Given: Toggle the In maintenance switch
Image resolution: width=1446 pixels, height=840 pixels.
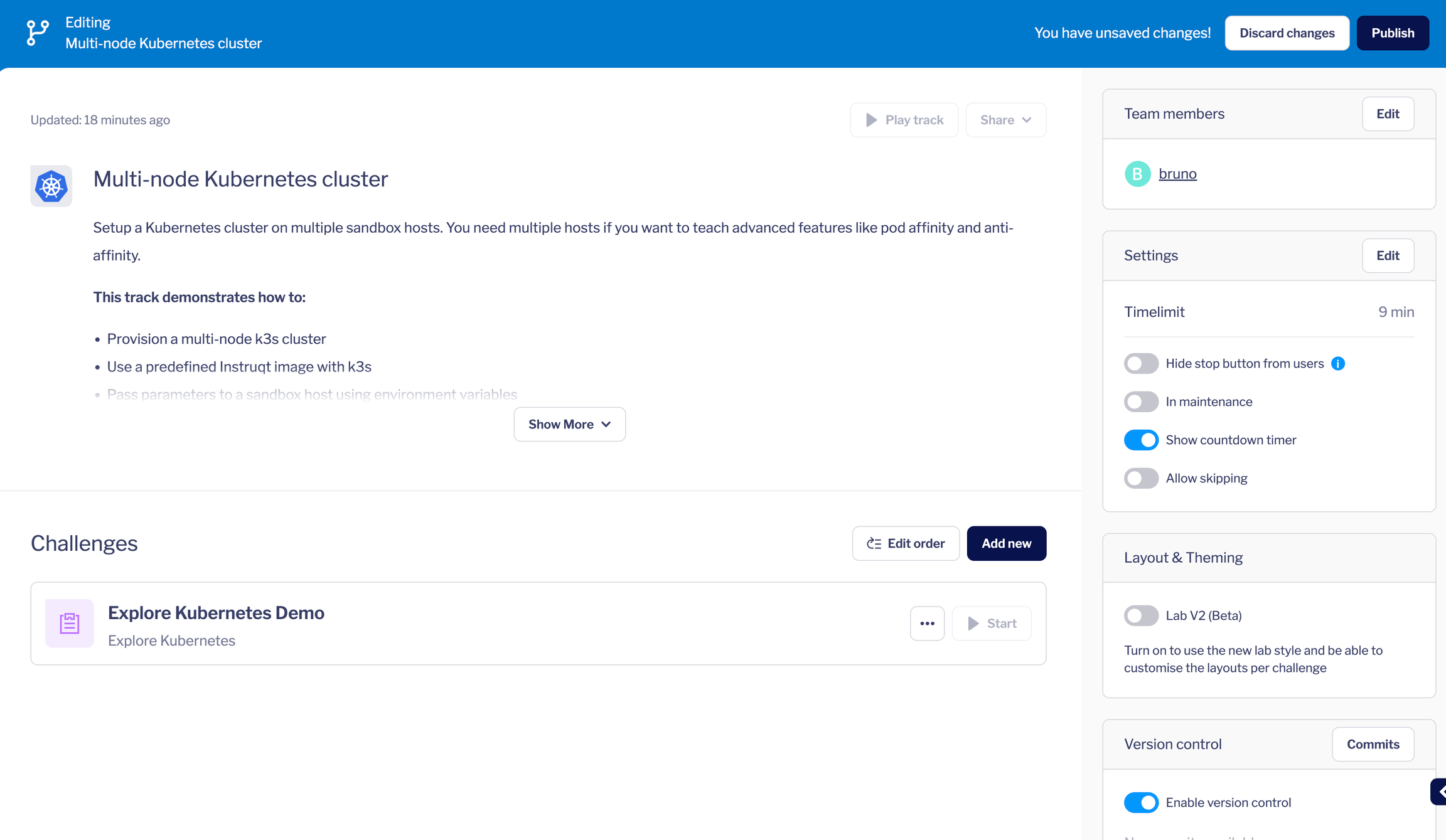Looking at the screenshot, I should pyautogui.click(x=1141, y=401).
